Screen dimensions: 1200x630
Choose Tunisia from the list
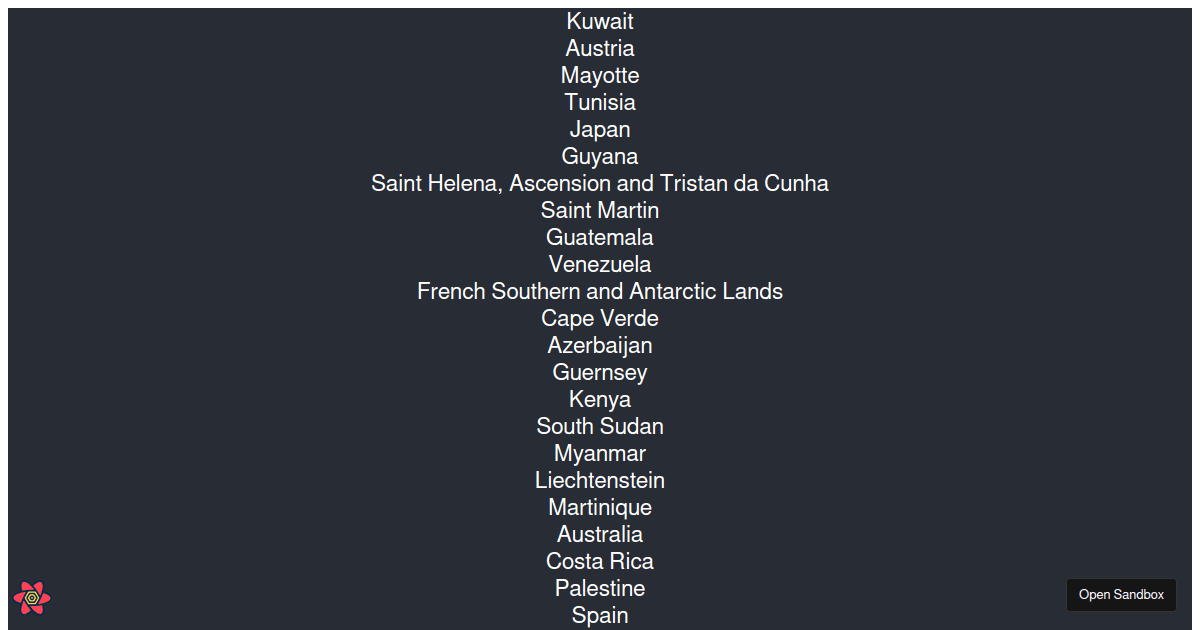click(x=600, y=102)
